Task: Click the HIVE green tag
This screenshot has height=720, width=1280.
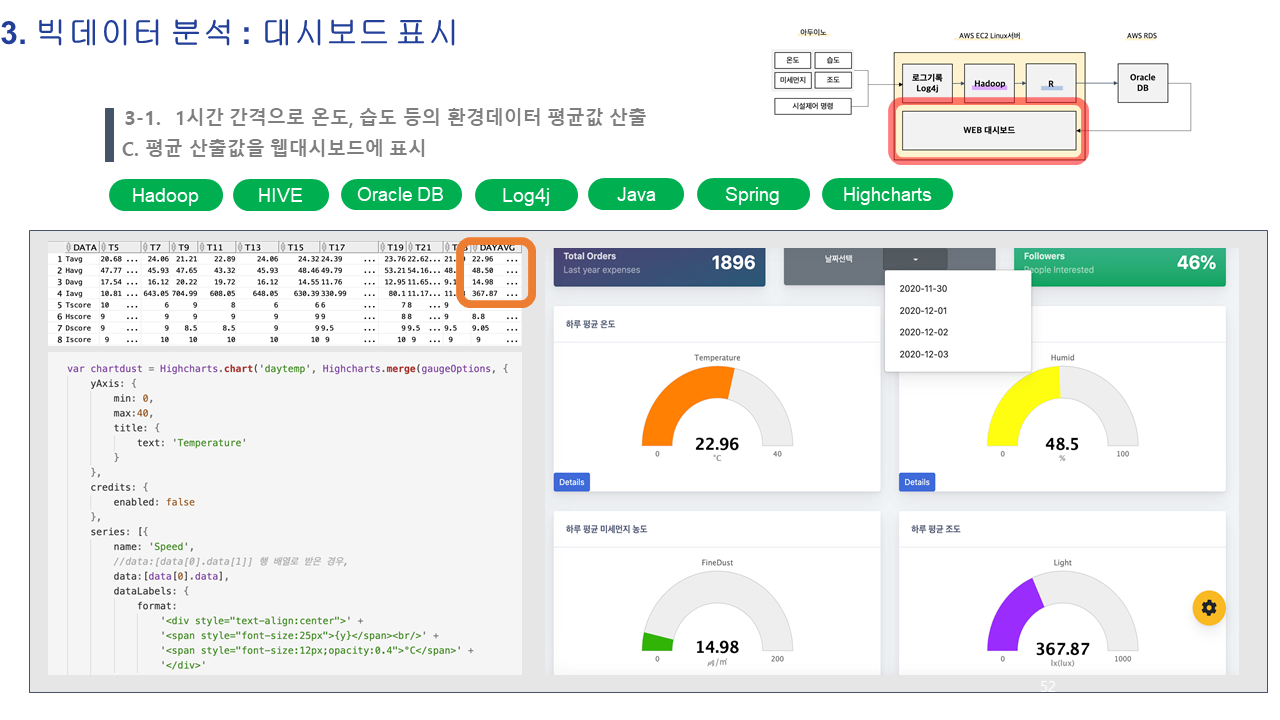Action: [x=280, y=195]
